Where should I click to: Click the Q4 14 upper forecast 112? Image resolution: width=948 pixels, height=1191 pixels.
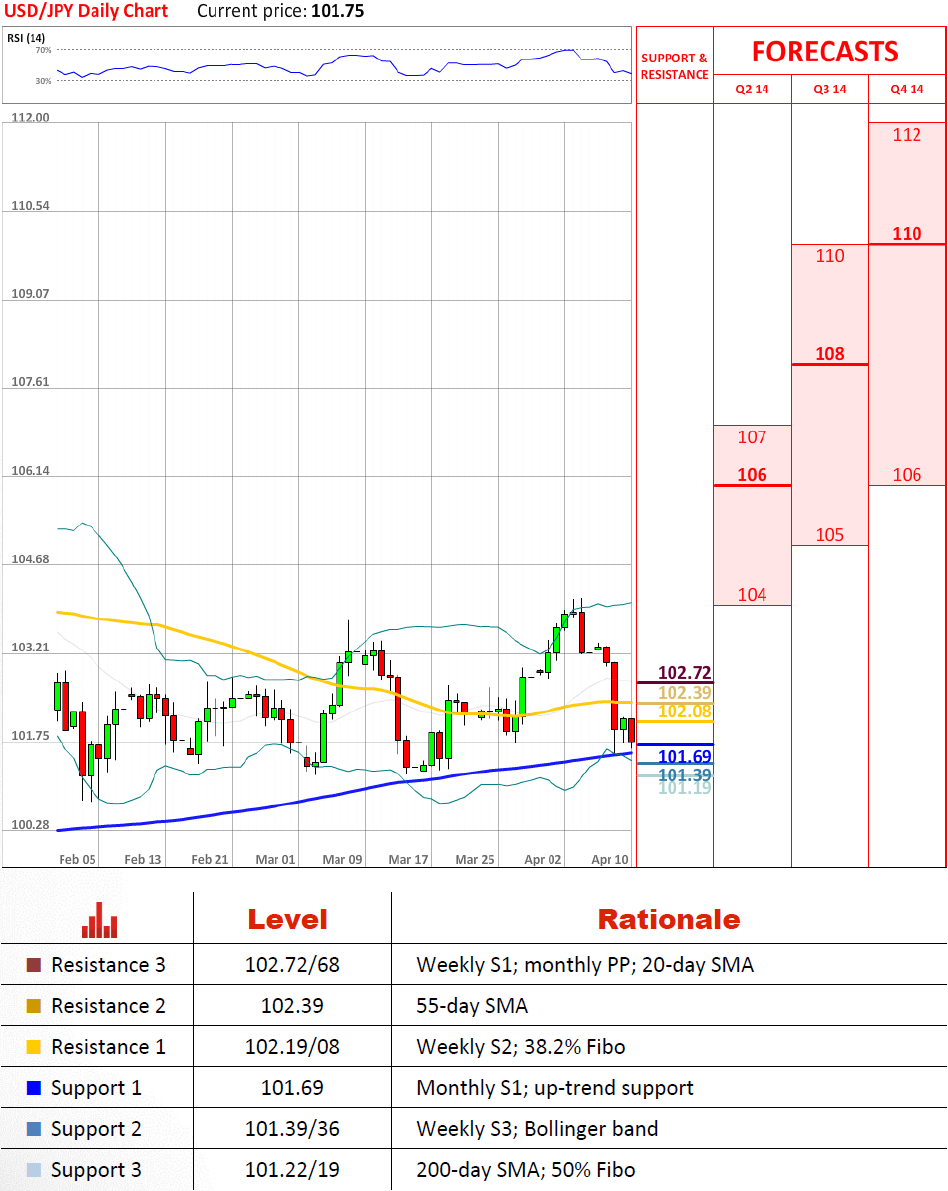pyautogui.click(x=907, y=135)
